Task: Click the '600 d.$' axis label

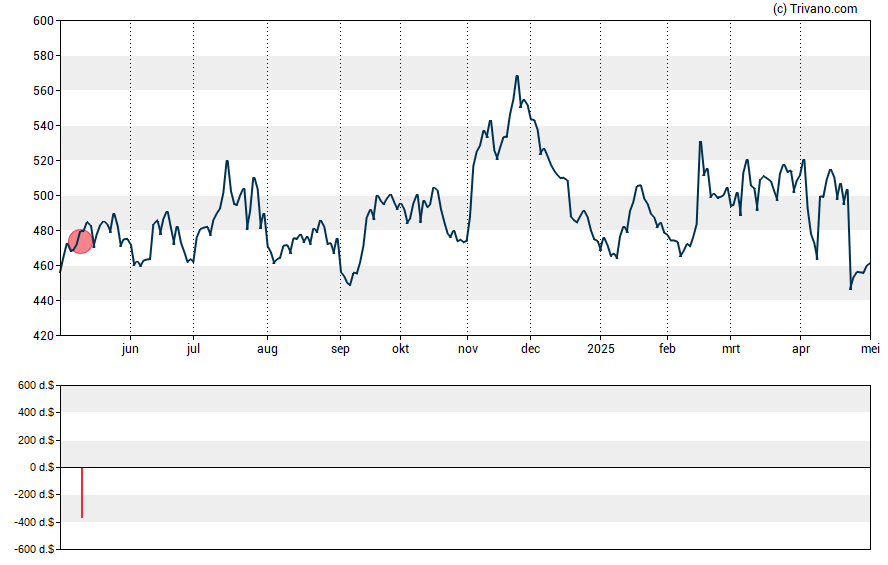Action: 36,386
